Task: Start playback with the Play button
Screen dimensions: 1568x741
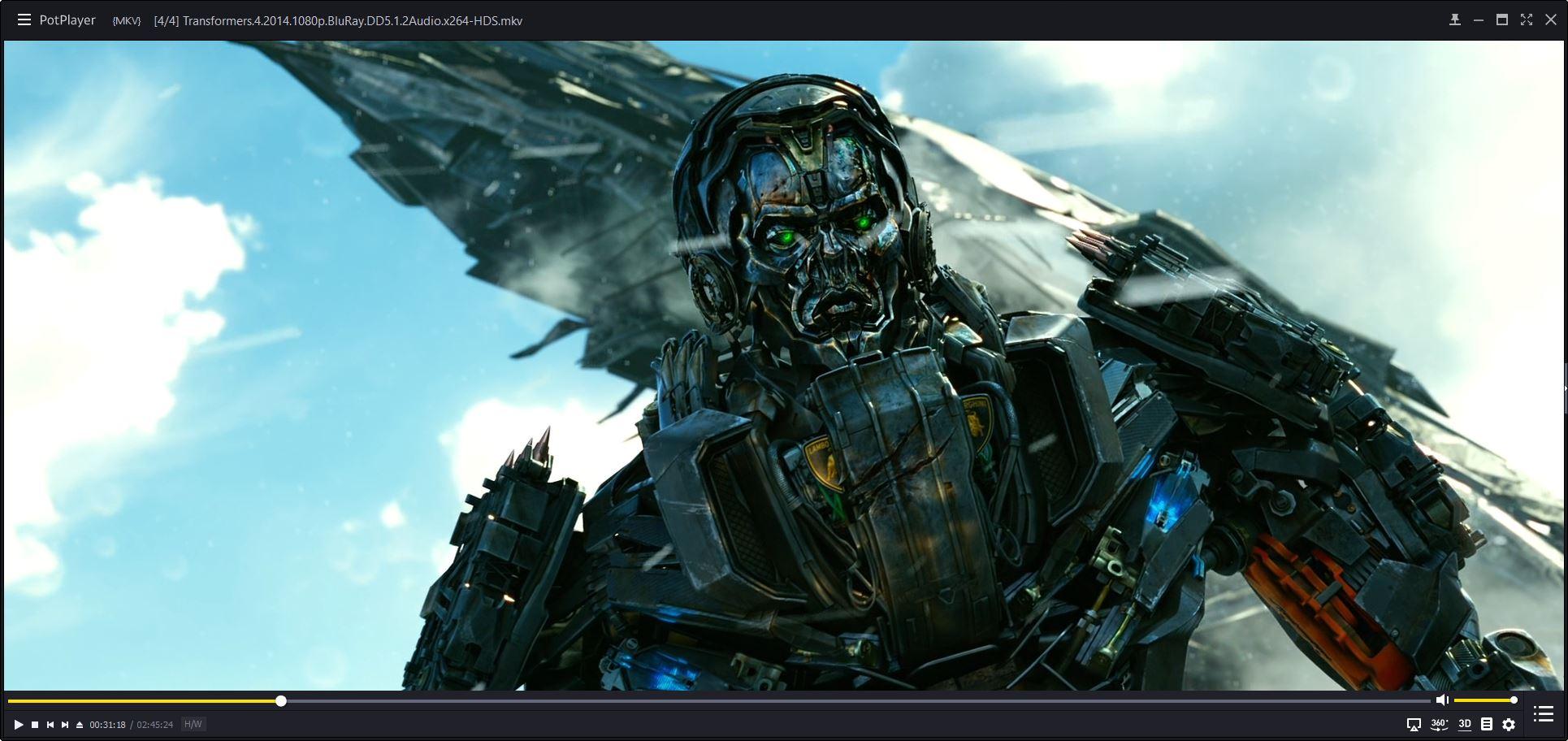Action: pyautogui.click(x=18, y=725)
